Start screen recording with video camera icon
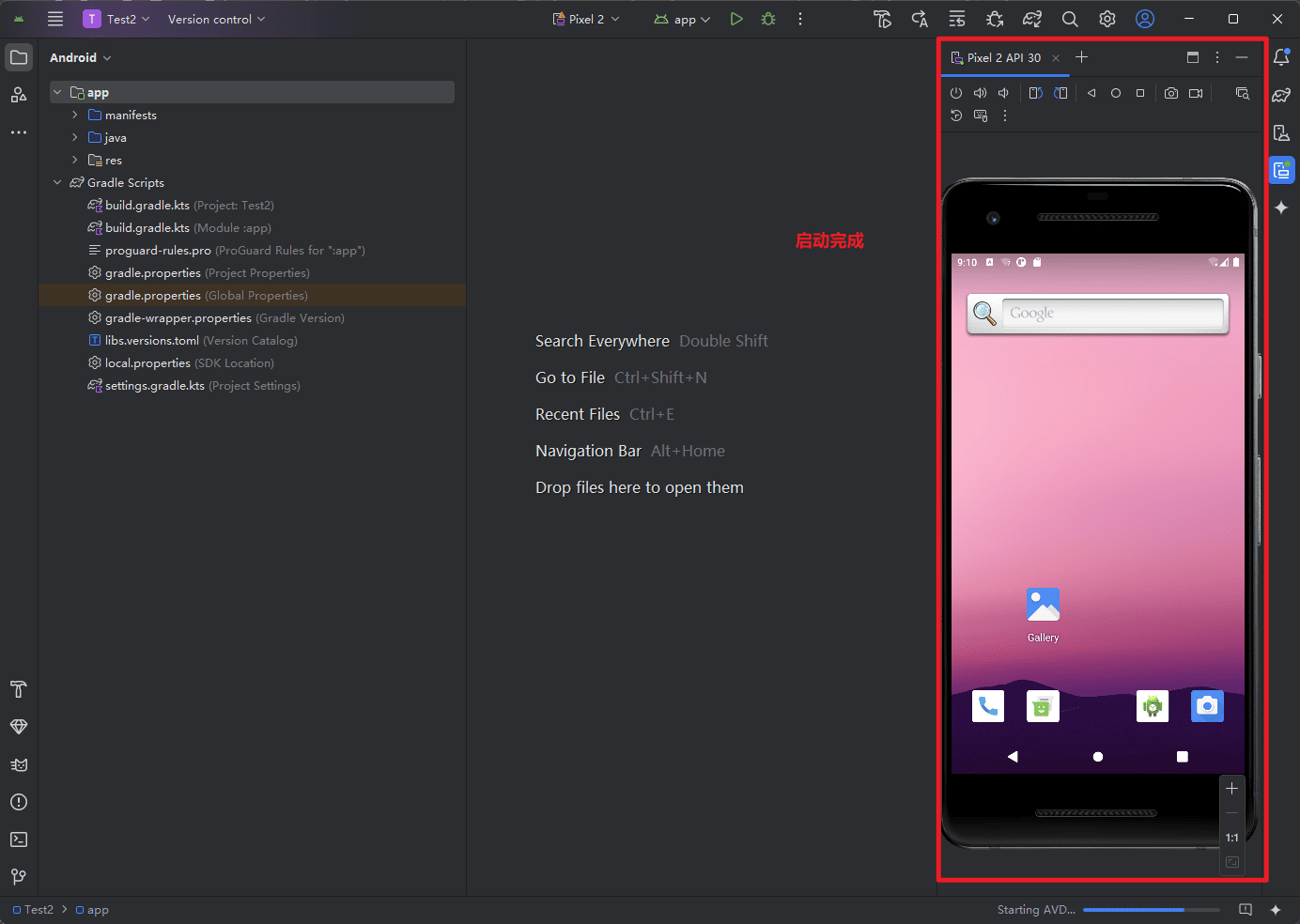This screenshot has width=1300, height=924. [1196, 93]
